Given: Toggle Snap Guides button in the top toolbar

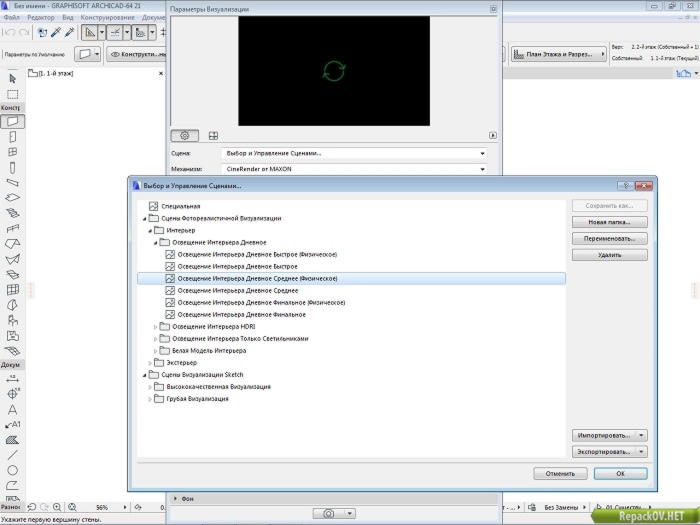Looking at the screenshot, I should 115,32.
